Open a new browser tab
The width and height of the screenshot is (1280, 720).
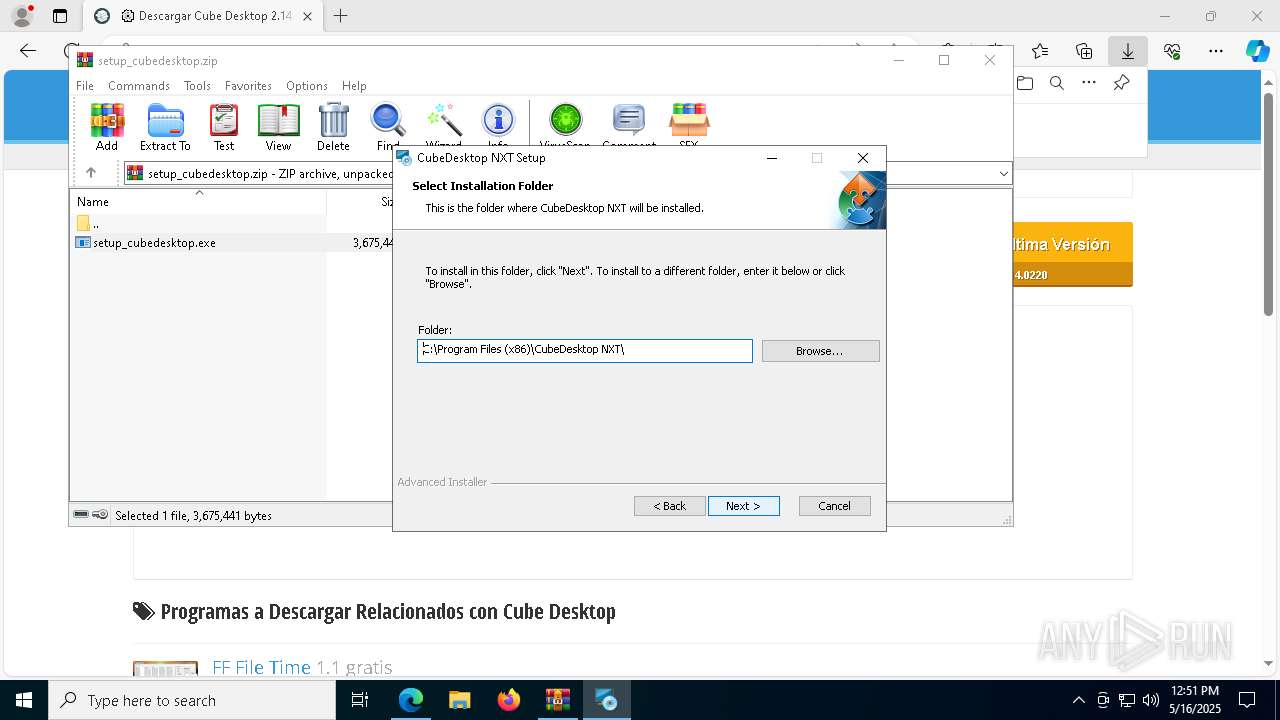coord(341,16)
